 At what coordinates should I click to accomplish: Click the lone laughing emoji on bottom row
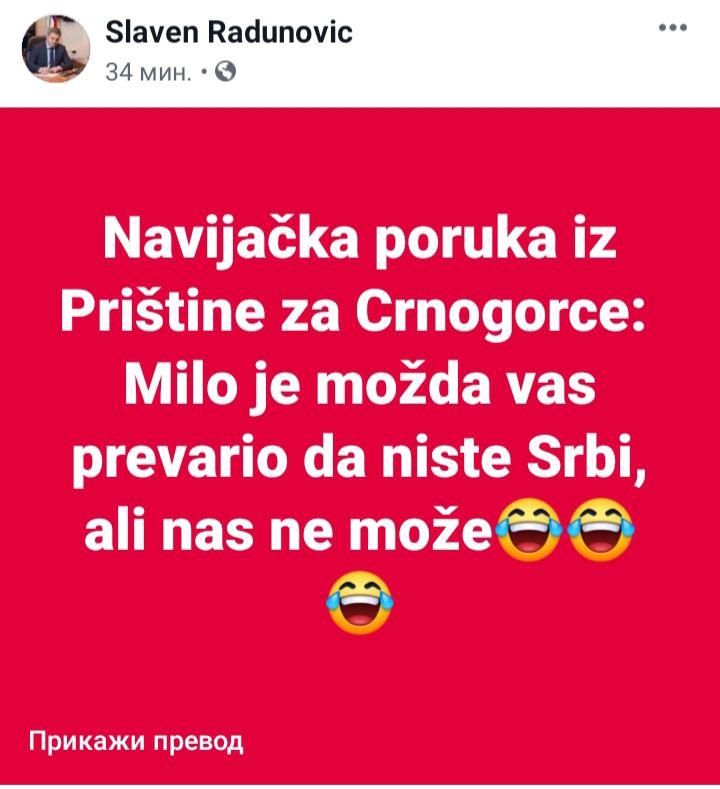coord(359,602)
